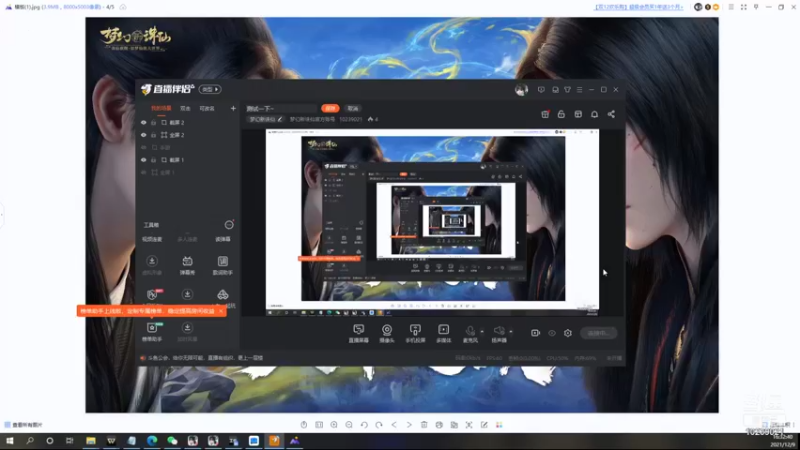Toggle the preview eye beside the settings gear
800x450 pixels.
552,333
